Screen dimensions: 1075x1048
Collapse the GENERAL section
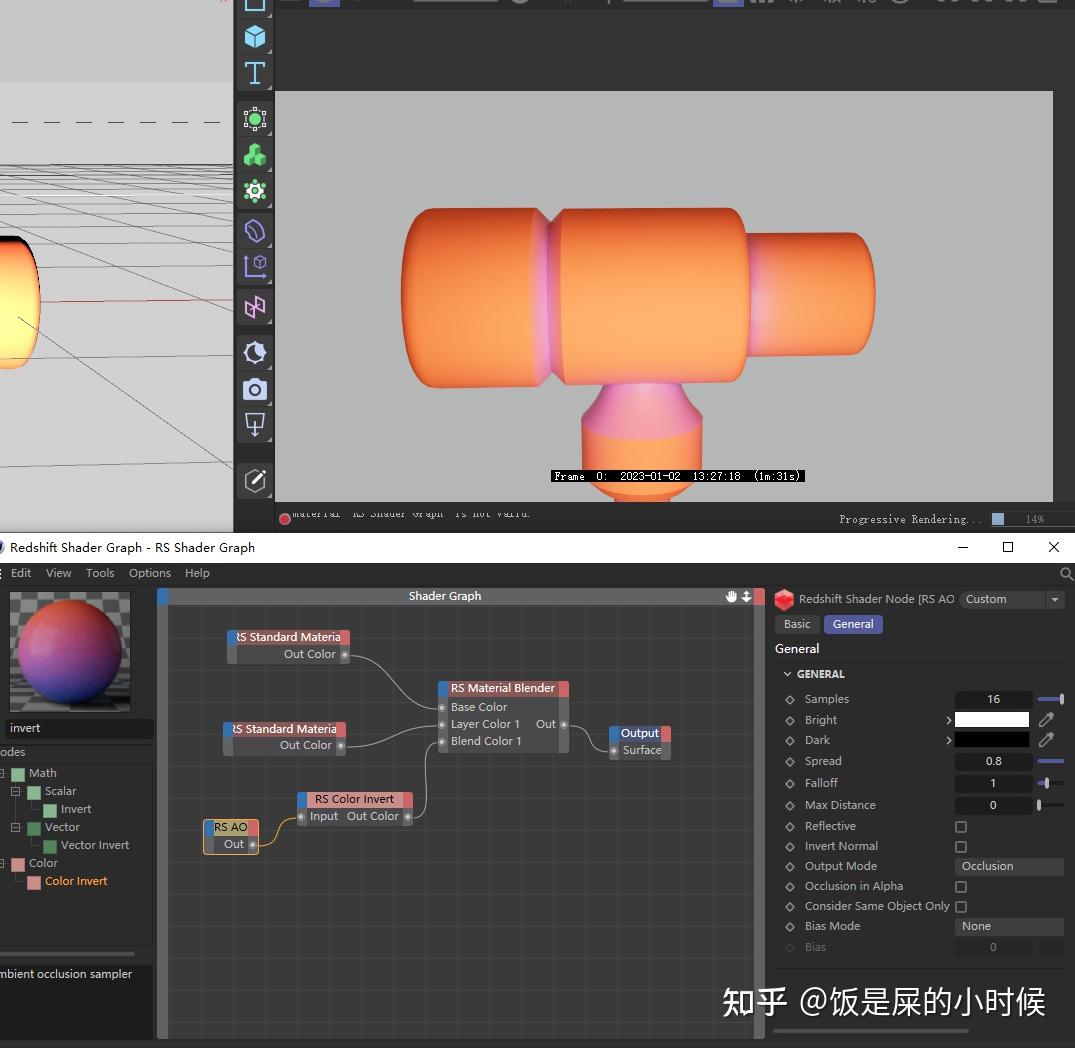[788, 674]
